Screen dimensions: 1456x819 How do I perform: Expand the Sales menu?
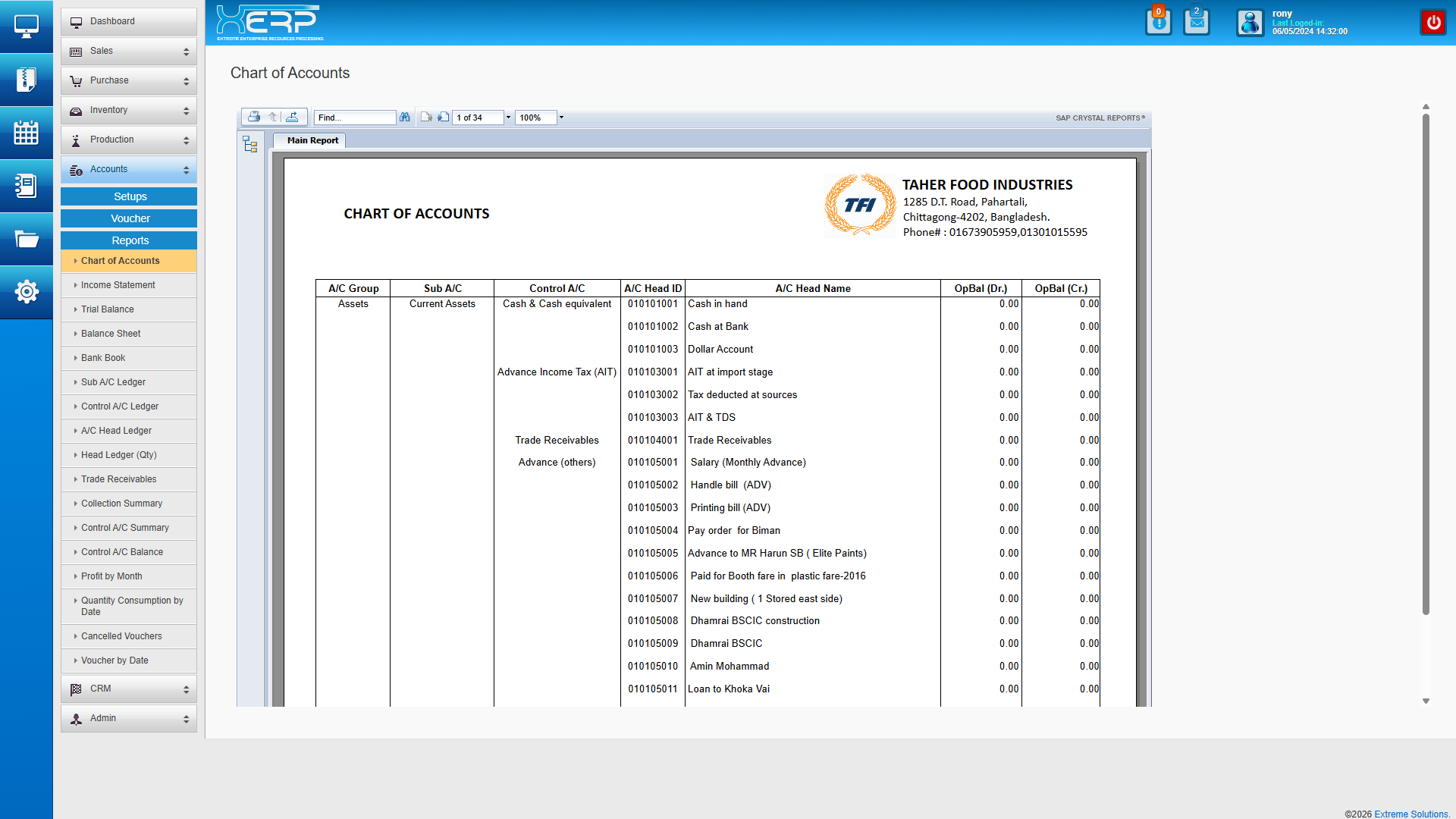pyautogui.click(x=129, y=51)
